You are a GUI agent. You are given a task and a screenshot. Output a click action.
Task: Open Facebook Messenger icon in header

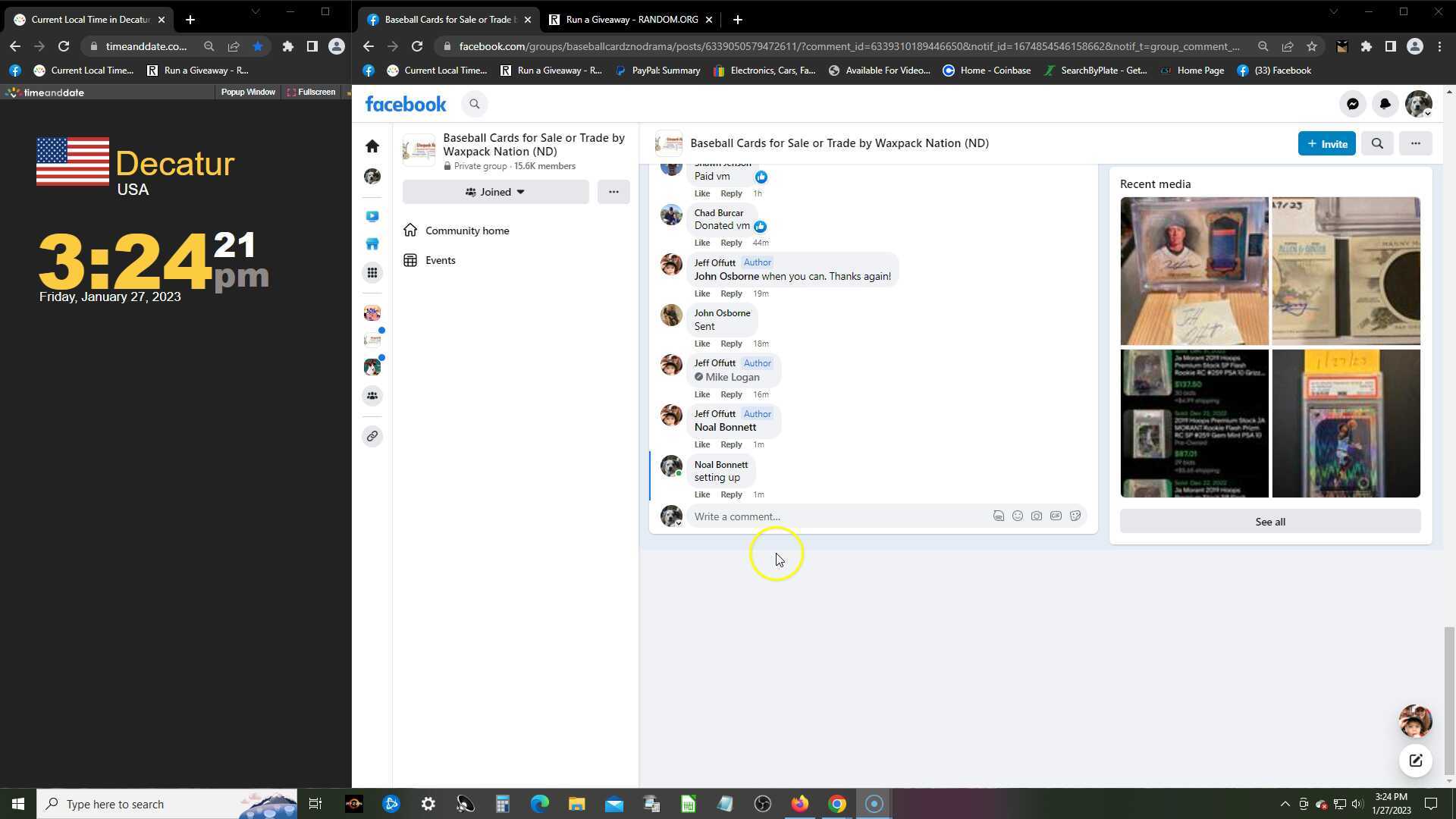pos(1352,104)
